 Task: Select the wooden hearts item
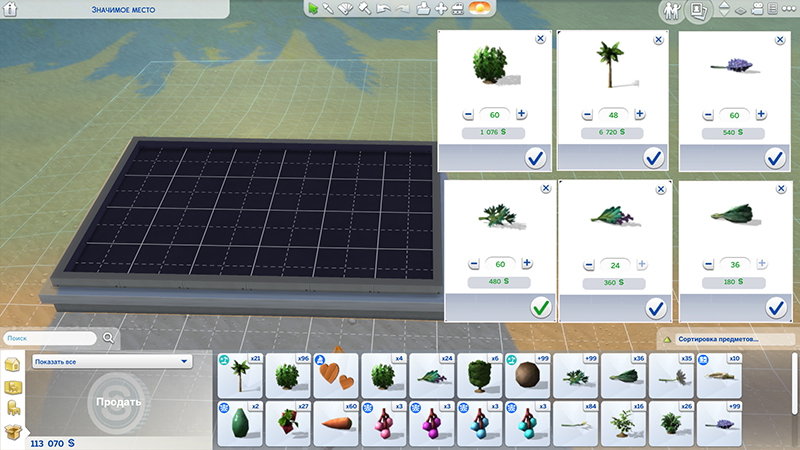tap(336, 376)
